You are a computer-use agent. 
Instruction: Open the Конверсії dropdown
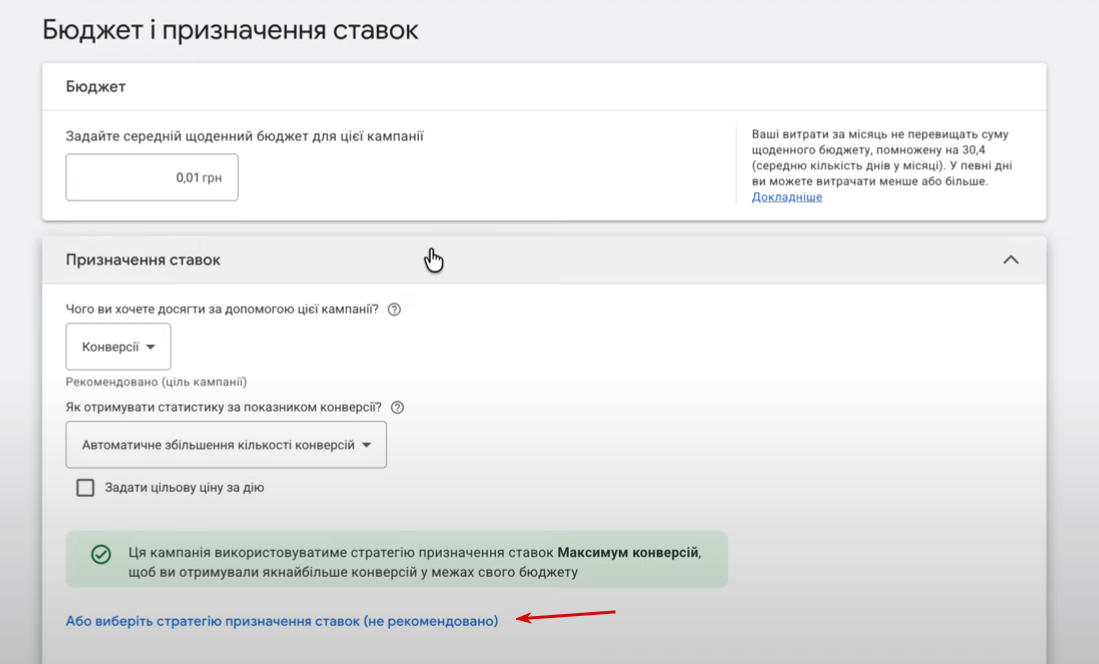118,346
